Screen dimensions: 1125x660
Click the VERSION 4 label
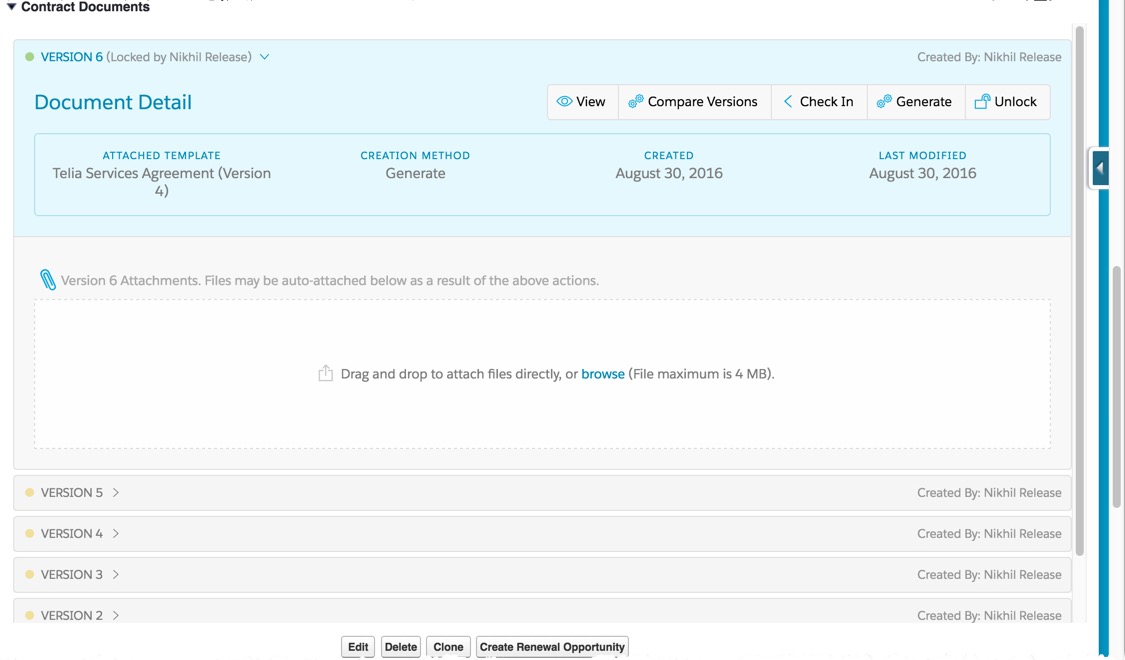[71, 534]
